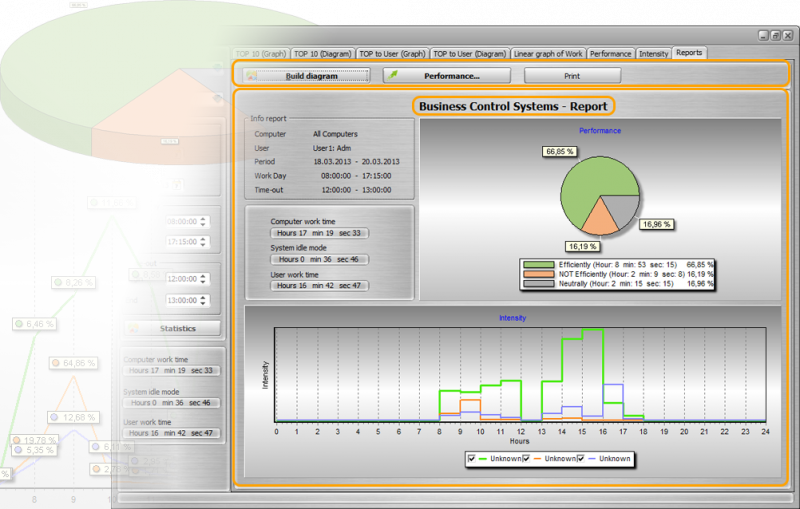The image size is (800, 509).
Task: Click report's Hours 17 min 19 sec 33 value
Action: (x=319, y=233)
